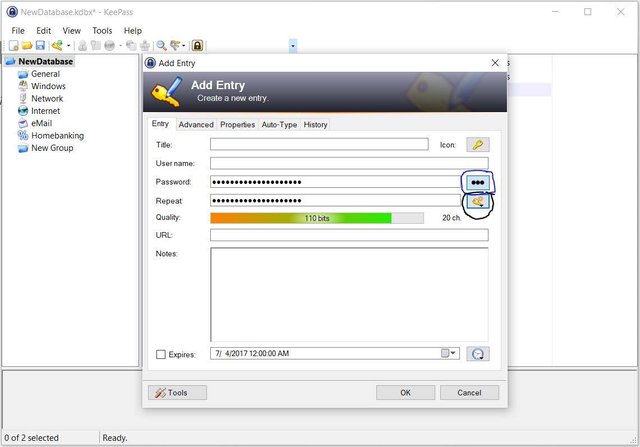The image size is (640, 447).
Task: Click the entry Icon key button
Action: click(478, 145)
